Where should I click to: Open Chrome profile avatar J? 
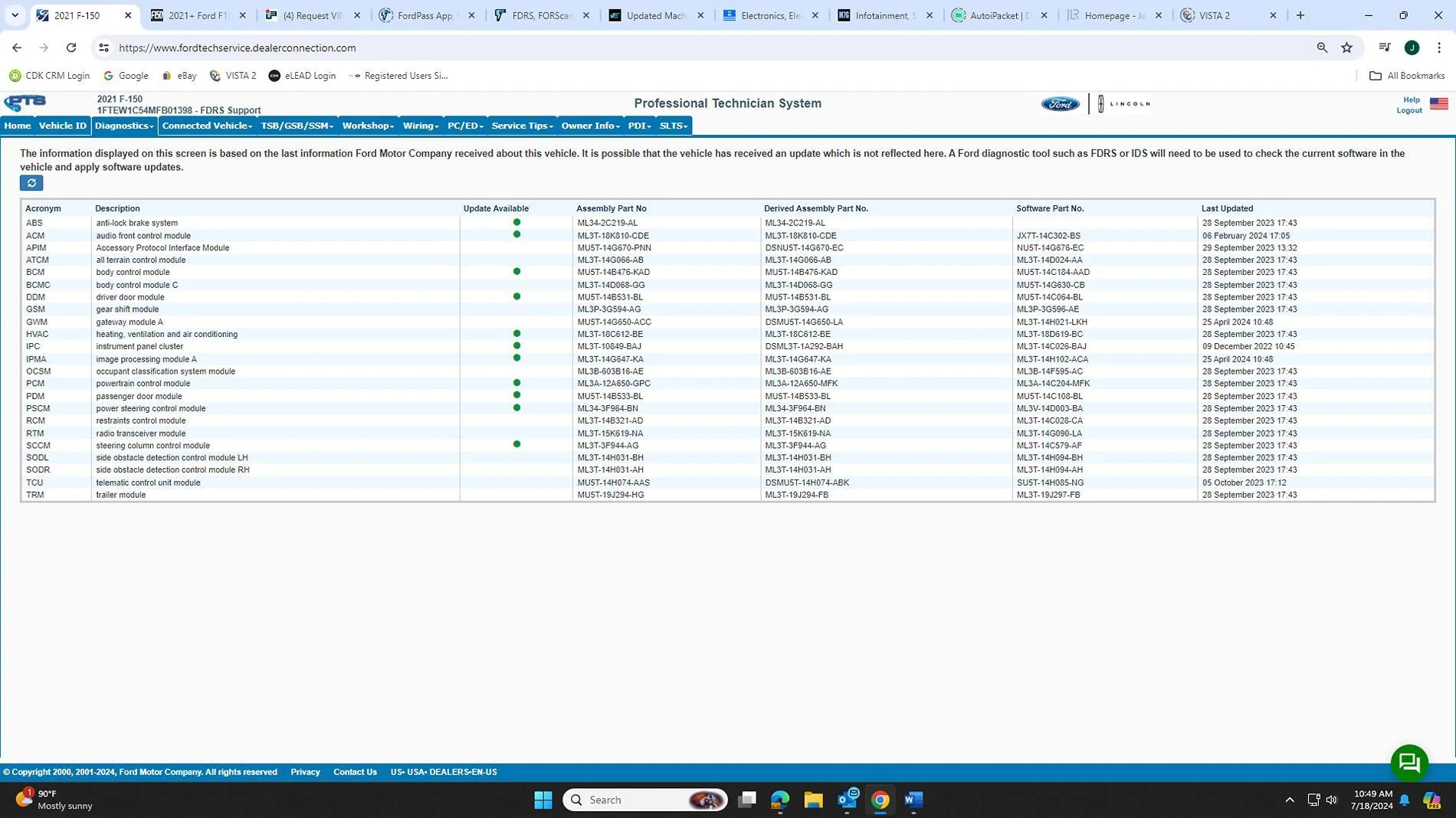pyautogui.click(x=1412, y=47)
